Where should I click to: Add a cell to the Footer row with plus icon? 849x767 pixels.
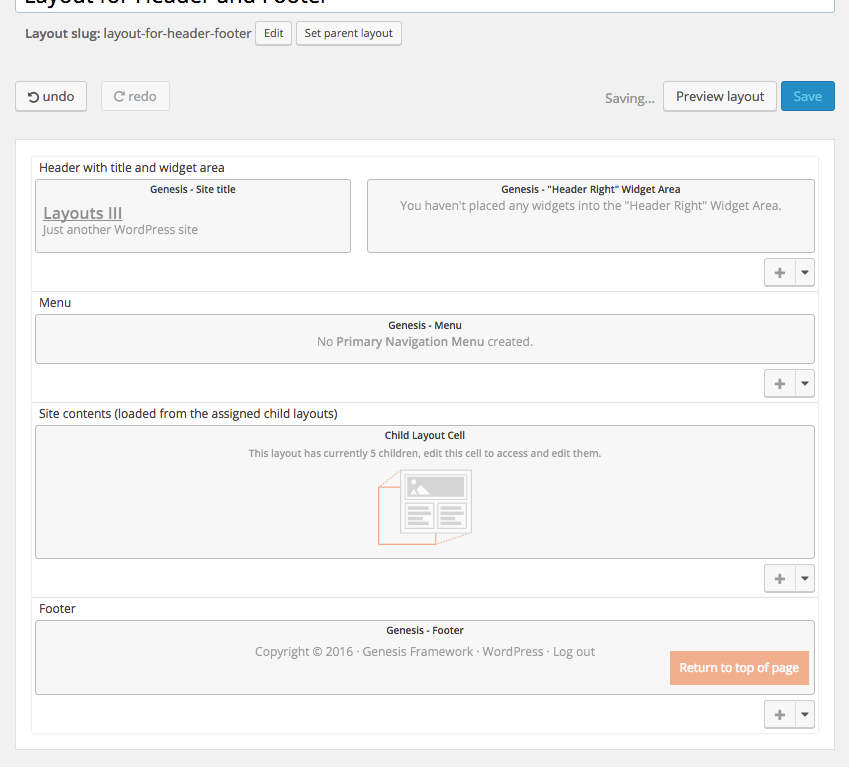point(780,714)
